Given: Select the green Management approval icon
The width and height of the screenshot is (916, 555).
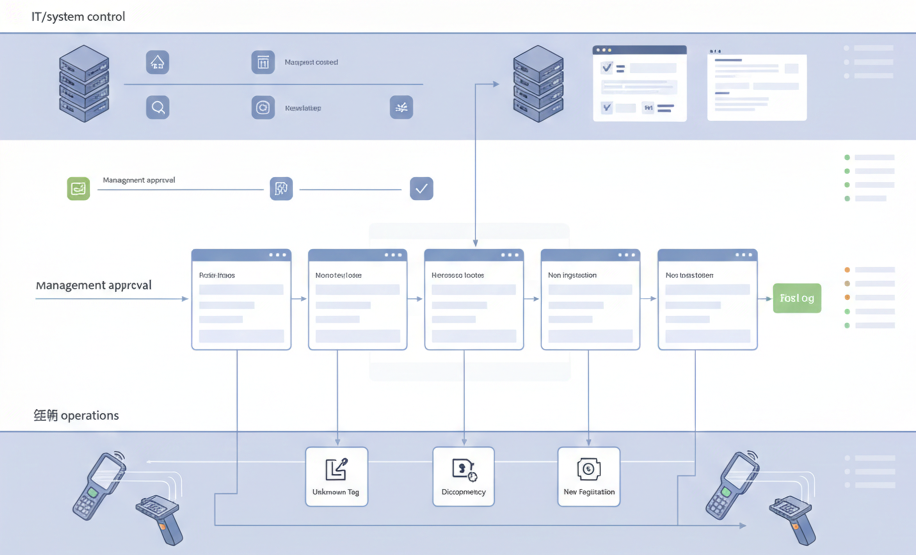Looking at the screenshot, I should pos(78,188).
